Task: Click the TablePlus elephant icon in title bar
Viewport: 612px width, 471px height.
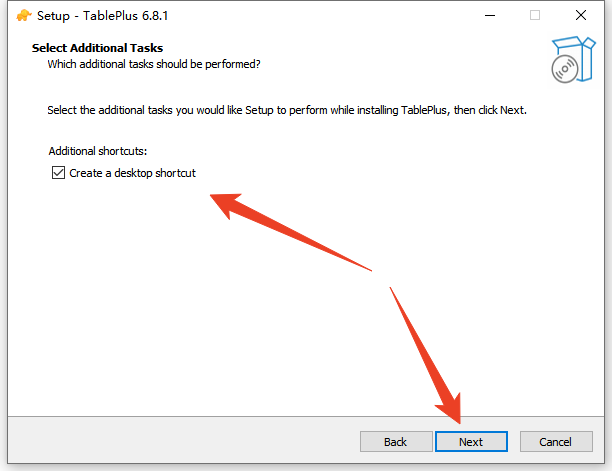Action: tap(24, 15)
